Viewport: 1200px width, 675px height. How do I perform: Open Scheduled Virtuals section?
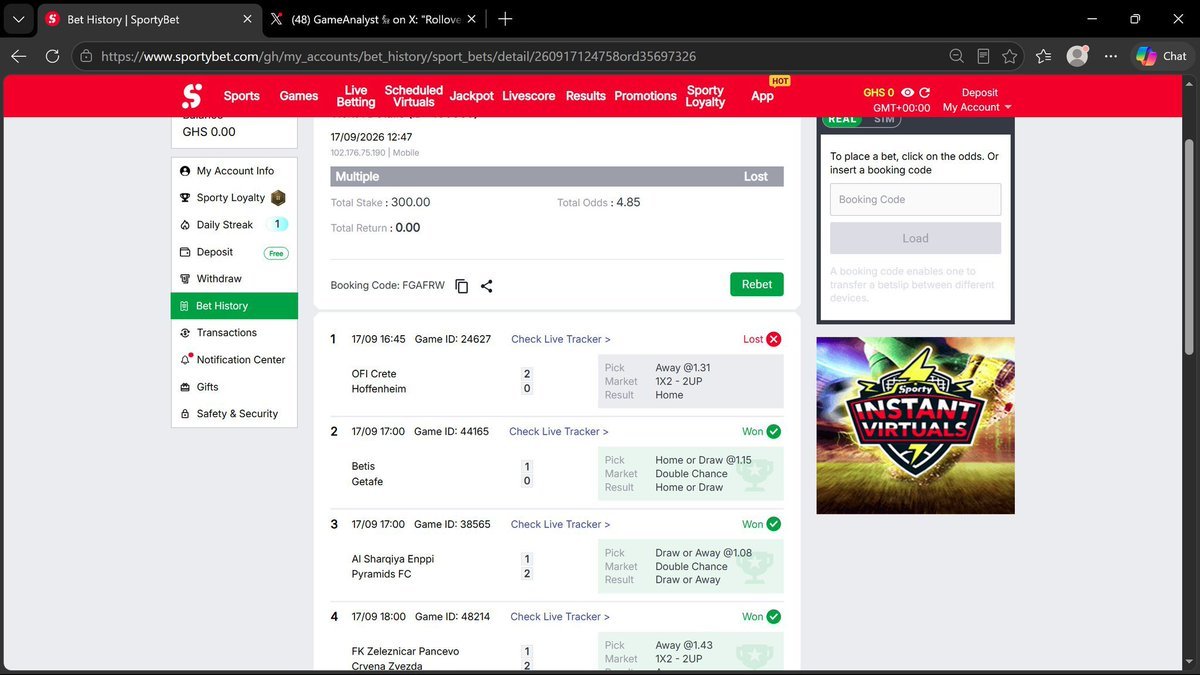413,96
